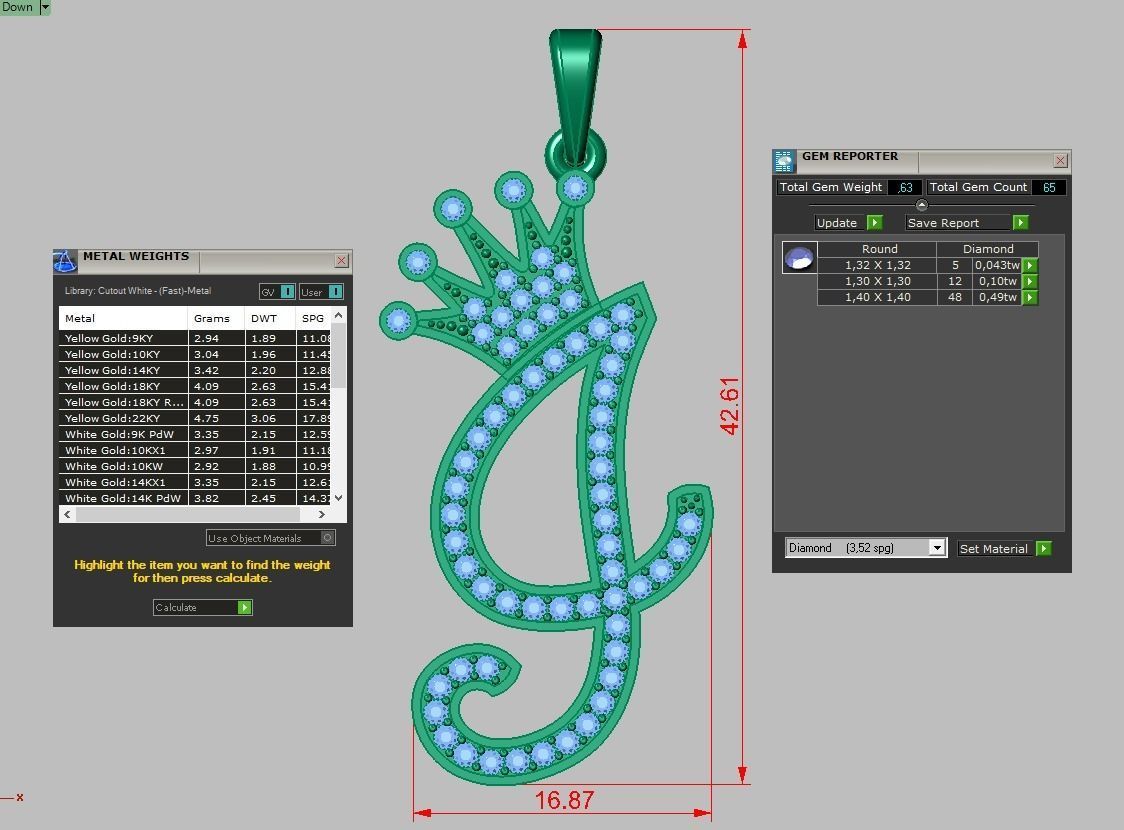Click the Set Material button
The height and width of the screenshot is (830, 1124).
pyautogui.click(x=995, y=549)
